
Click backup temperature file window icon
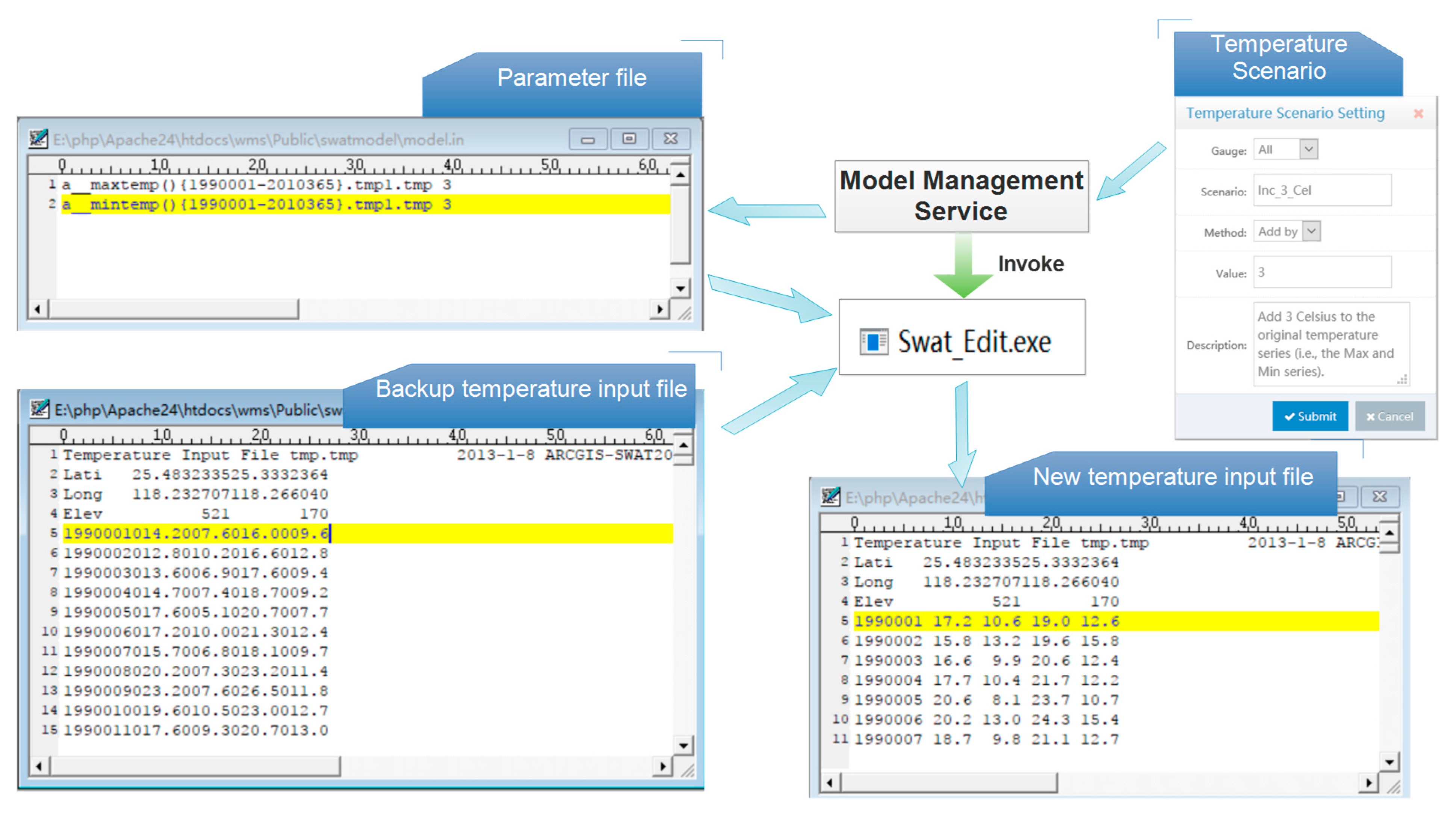[x=39, y=409]
